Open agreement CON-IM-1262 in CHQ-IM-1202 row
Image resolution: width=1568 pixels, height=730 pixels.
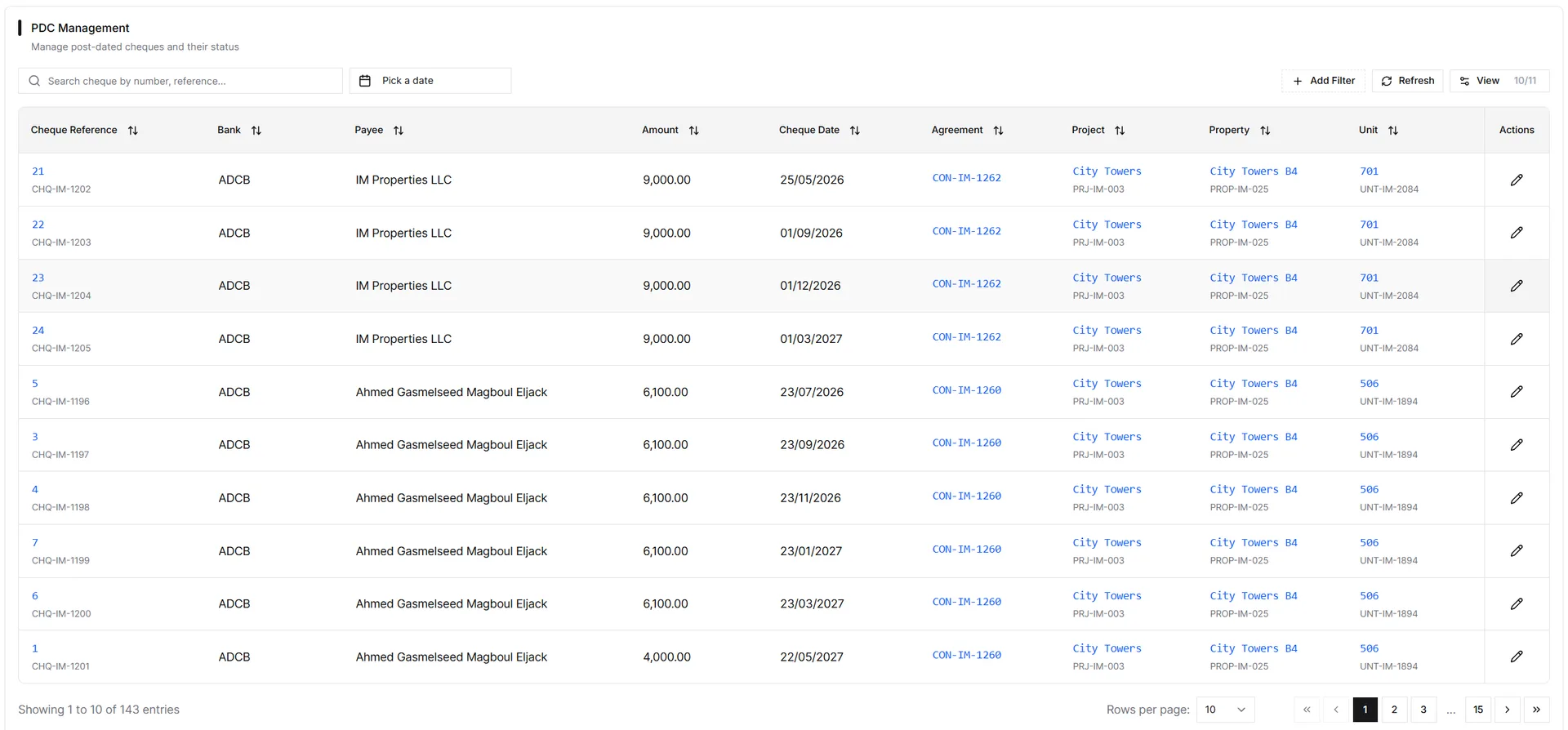[966, 178]
